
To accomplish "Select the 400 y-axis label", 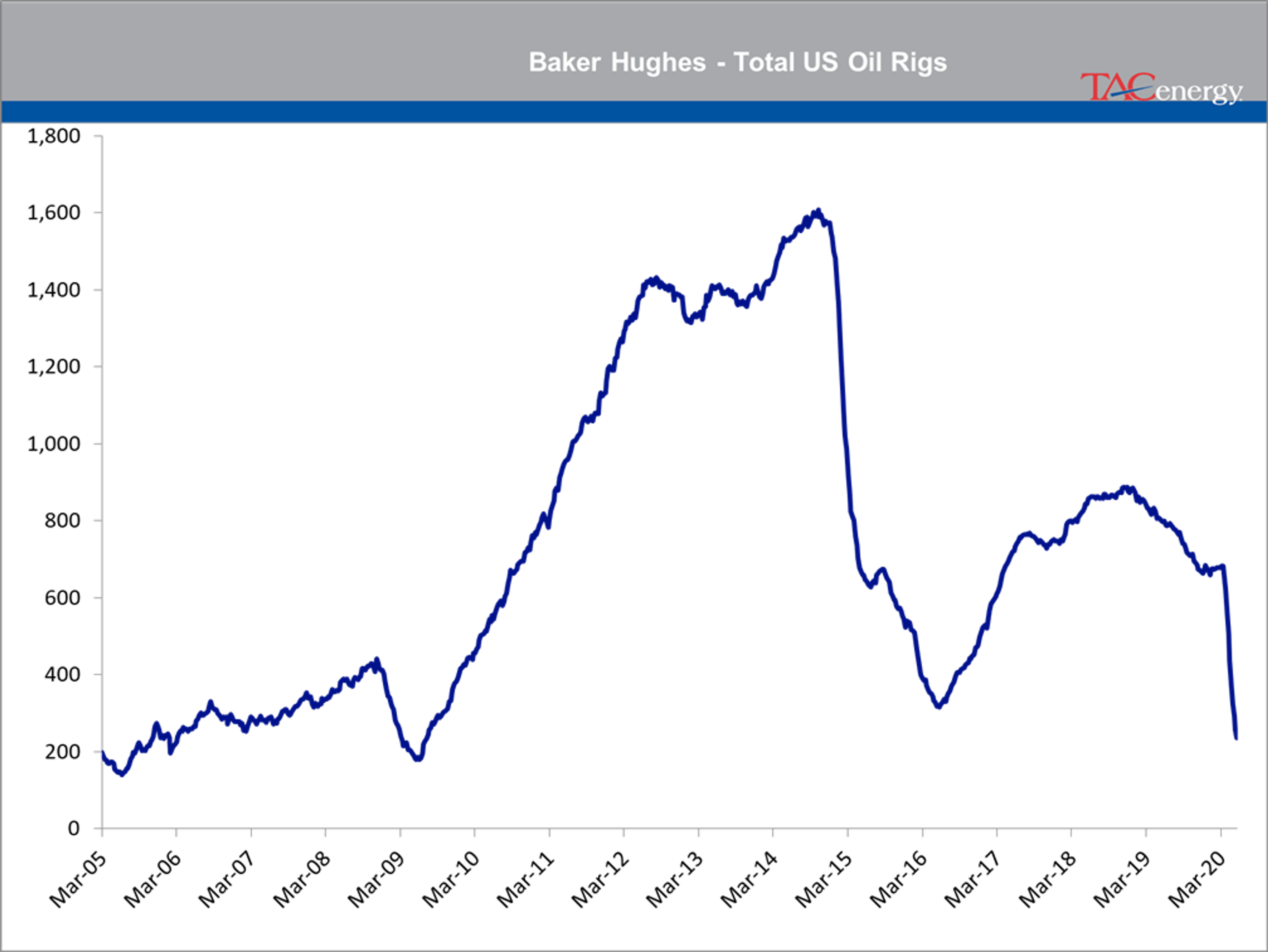I will pos(62,674).
